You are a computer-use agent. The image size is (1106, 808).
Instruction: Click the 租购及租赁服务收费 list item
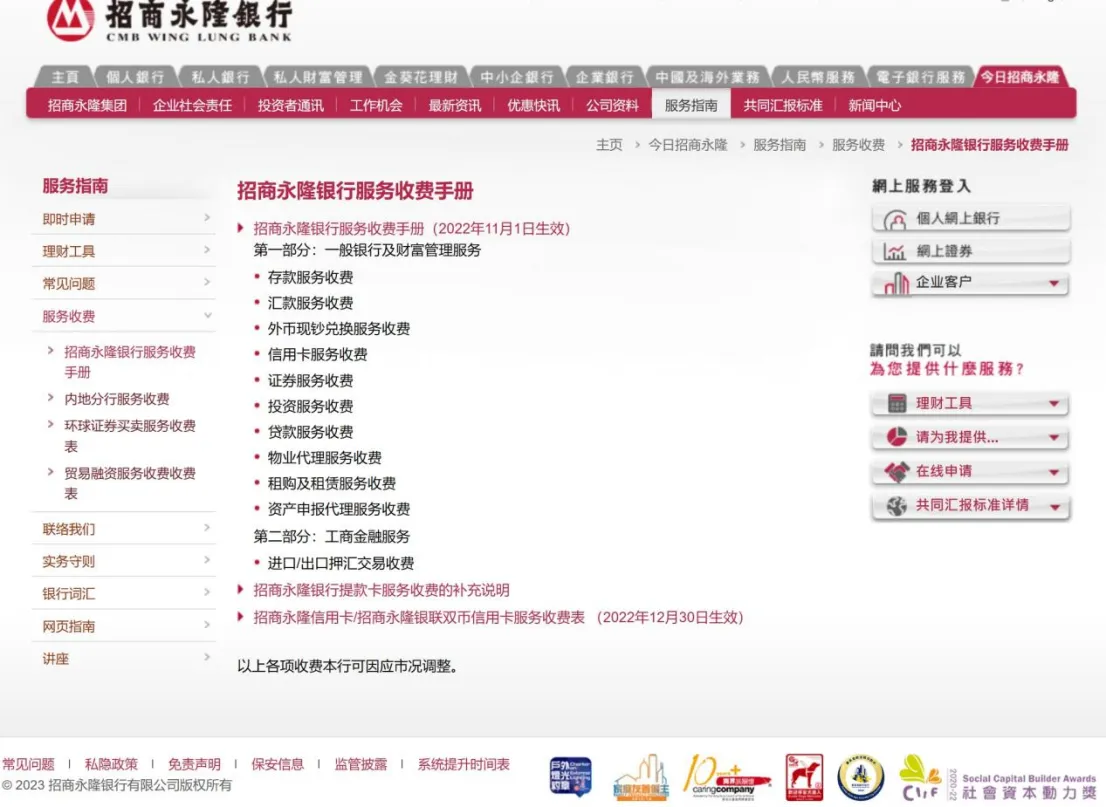pos(331,484)
